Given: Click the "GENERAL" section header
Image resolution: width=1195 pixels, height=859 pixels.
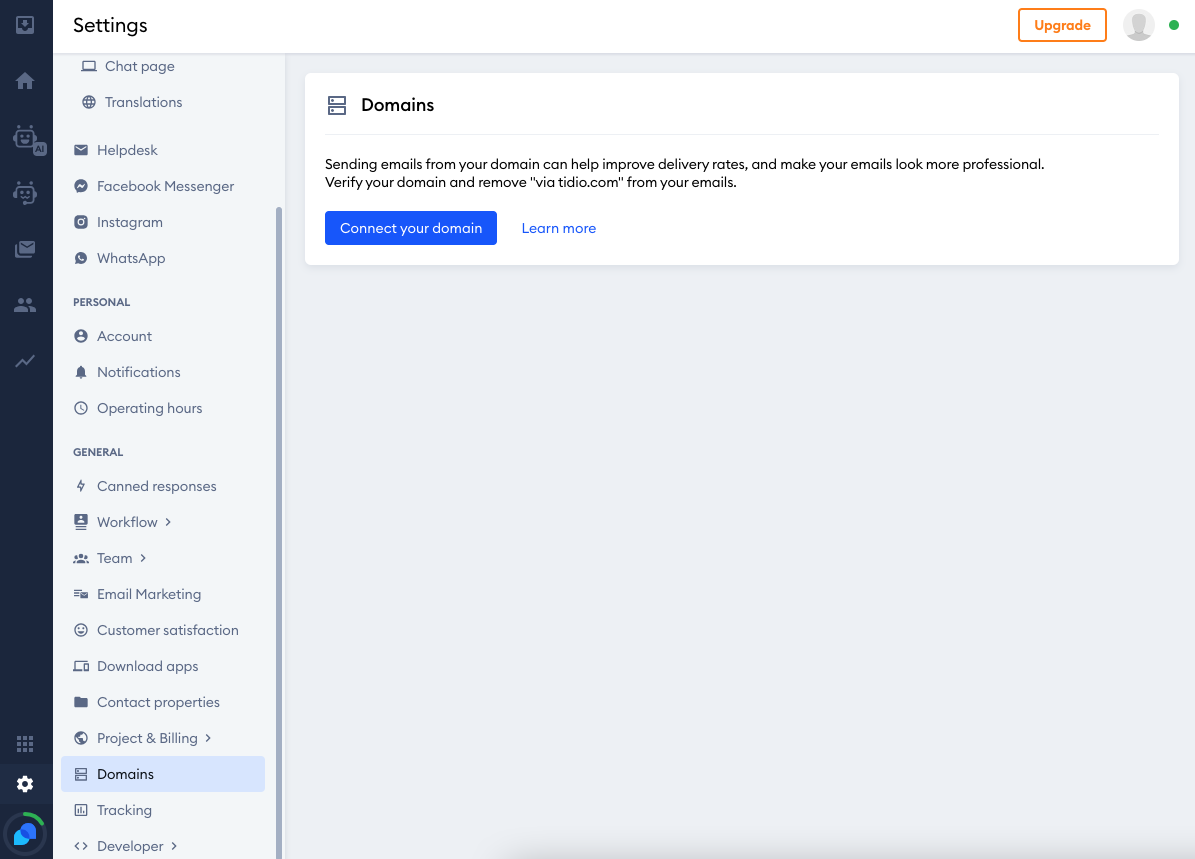Looking at the screenshot, I should coord(98,452).
